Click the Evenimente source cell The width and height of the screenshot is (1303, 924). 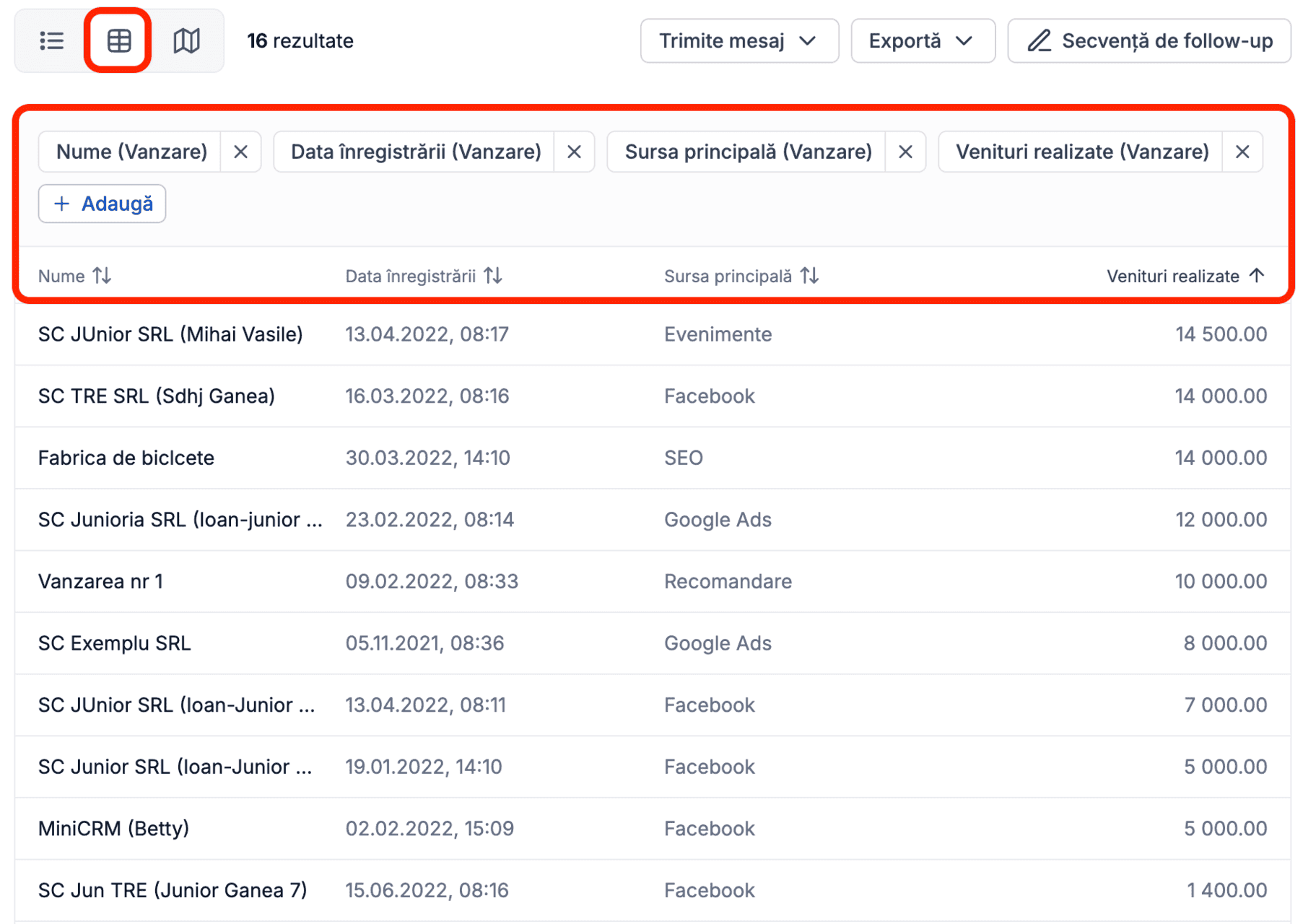click(x=718, y=334)
